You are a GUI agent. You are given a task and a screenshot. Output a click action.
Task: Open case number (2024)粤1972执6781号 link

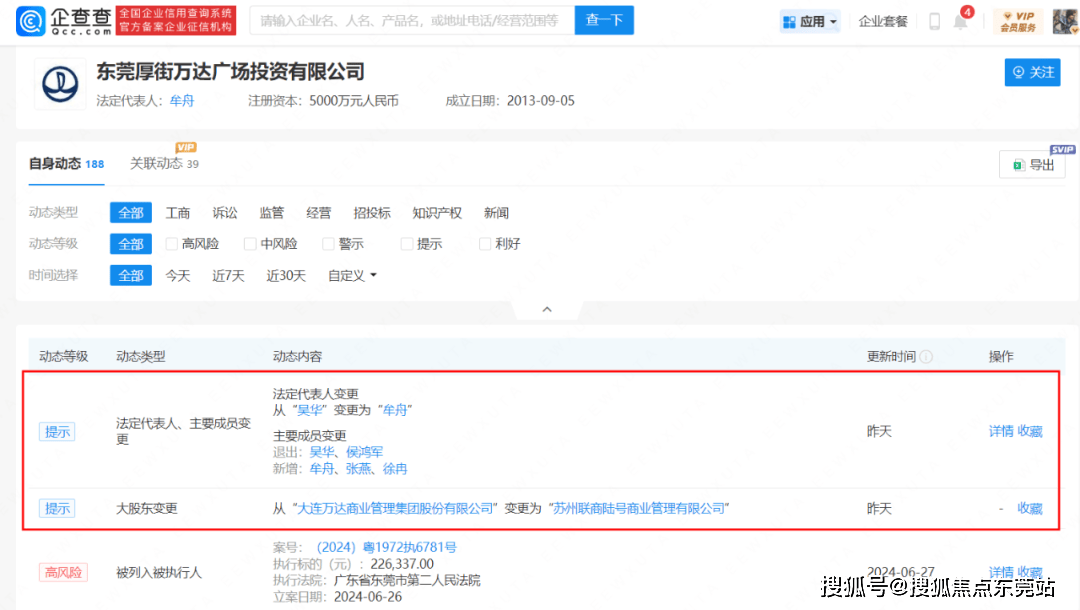(x=386, y=547)
